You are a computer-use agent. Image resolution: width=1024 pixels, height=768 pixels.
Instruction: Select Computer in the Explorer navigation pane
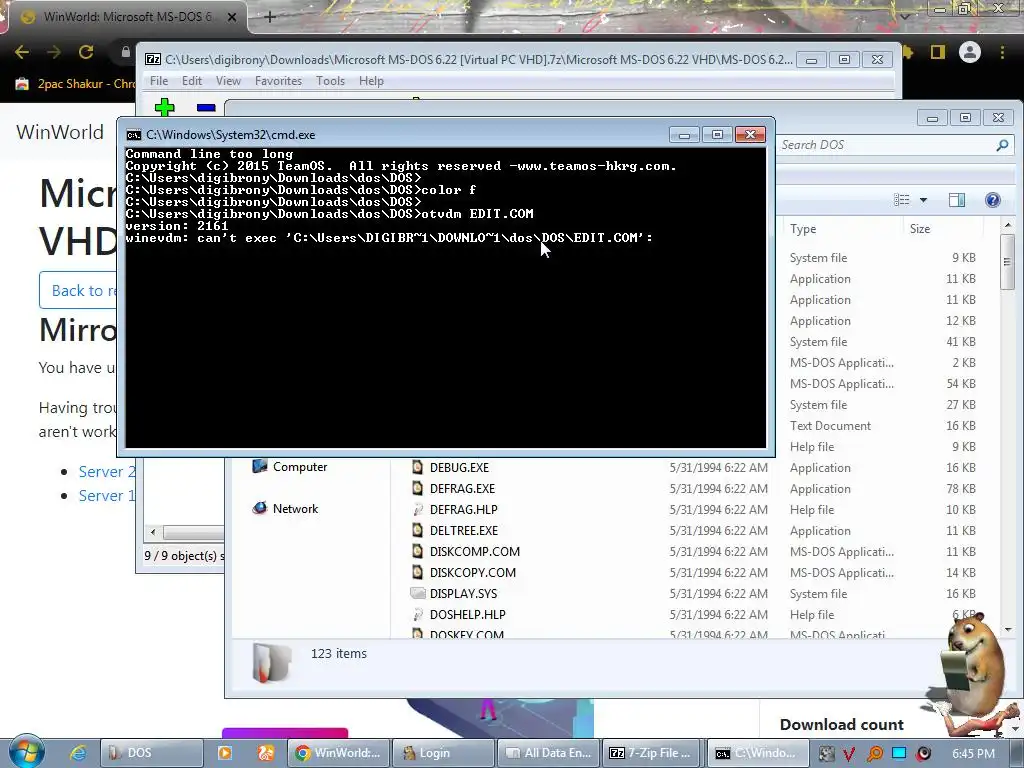pos(290,466)
